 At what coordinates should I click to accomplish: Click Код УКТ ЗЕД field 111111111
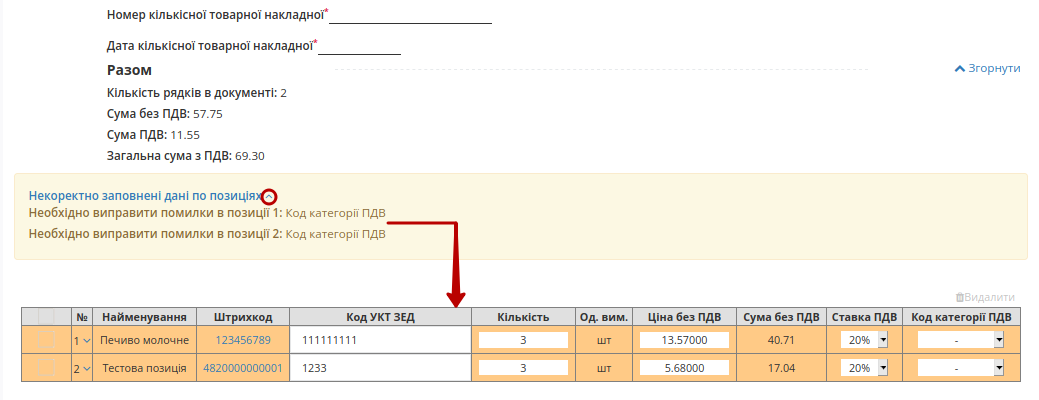[x=380, y=340]
